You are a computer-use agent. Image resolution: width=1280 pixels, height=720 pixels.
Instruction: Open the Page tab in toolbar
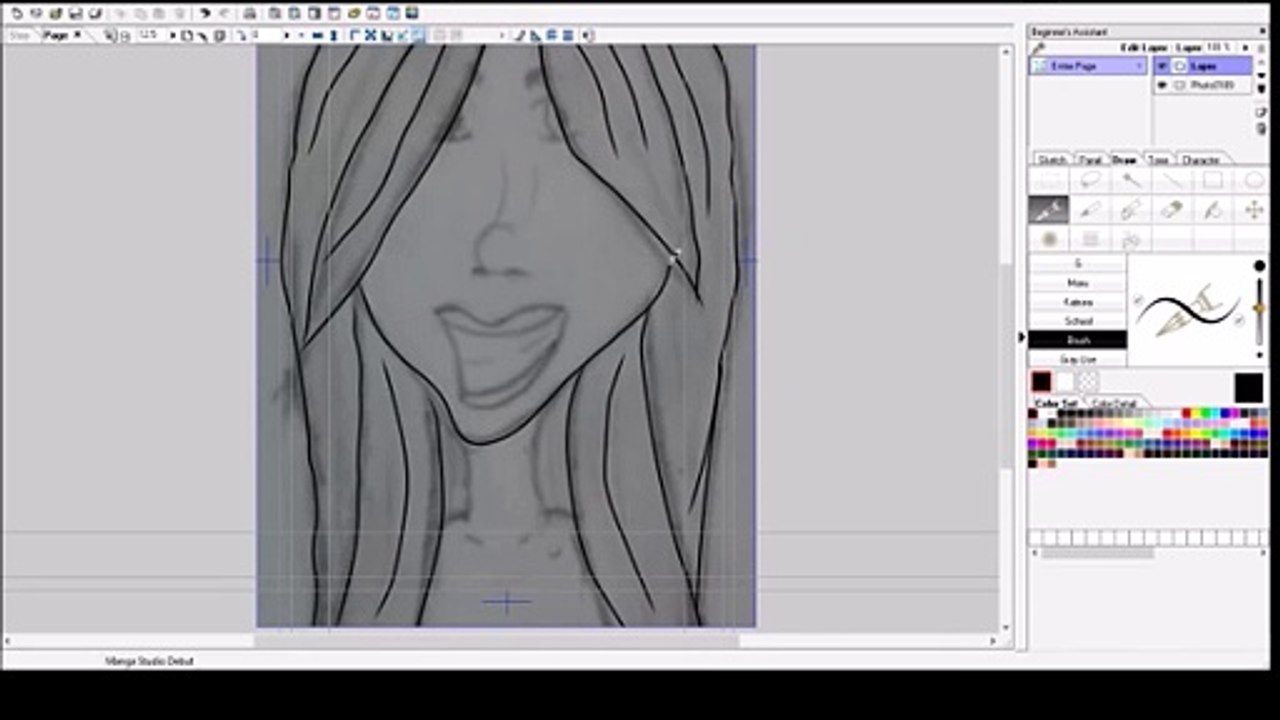click(x=62, y=35)
